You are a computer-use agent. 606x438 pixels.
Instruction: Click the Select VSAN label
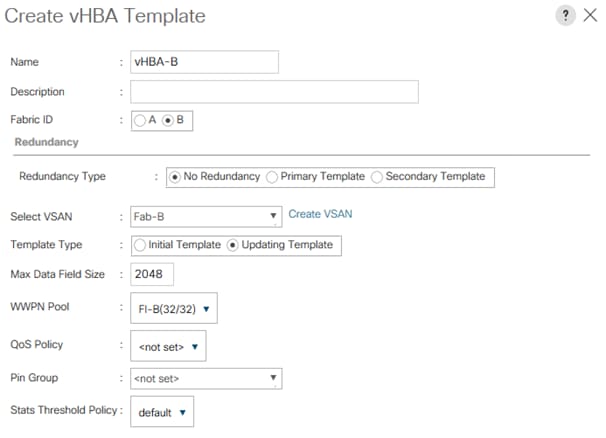(x=41, y=216)
